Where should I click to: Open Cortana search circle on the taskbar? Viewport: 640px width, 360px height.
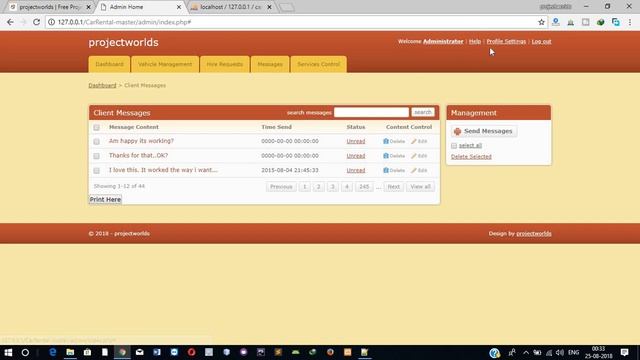[25, 352]
